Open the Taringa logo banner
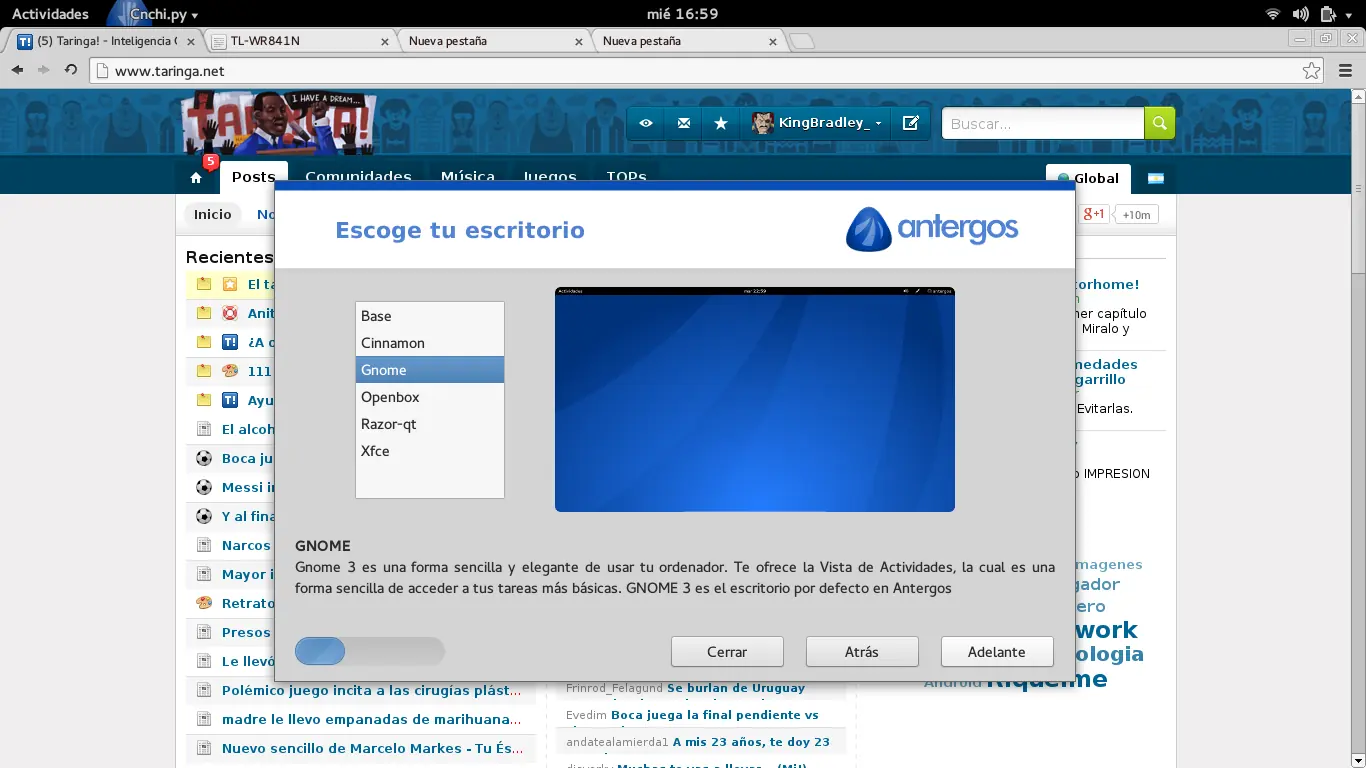 pyautogui.click(x=279, y=123)
